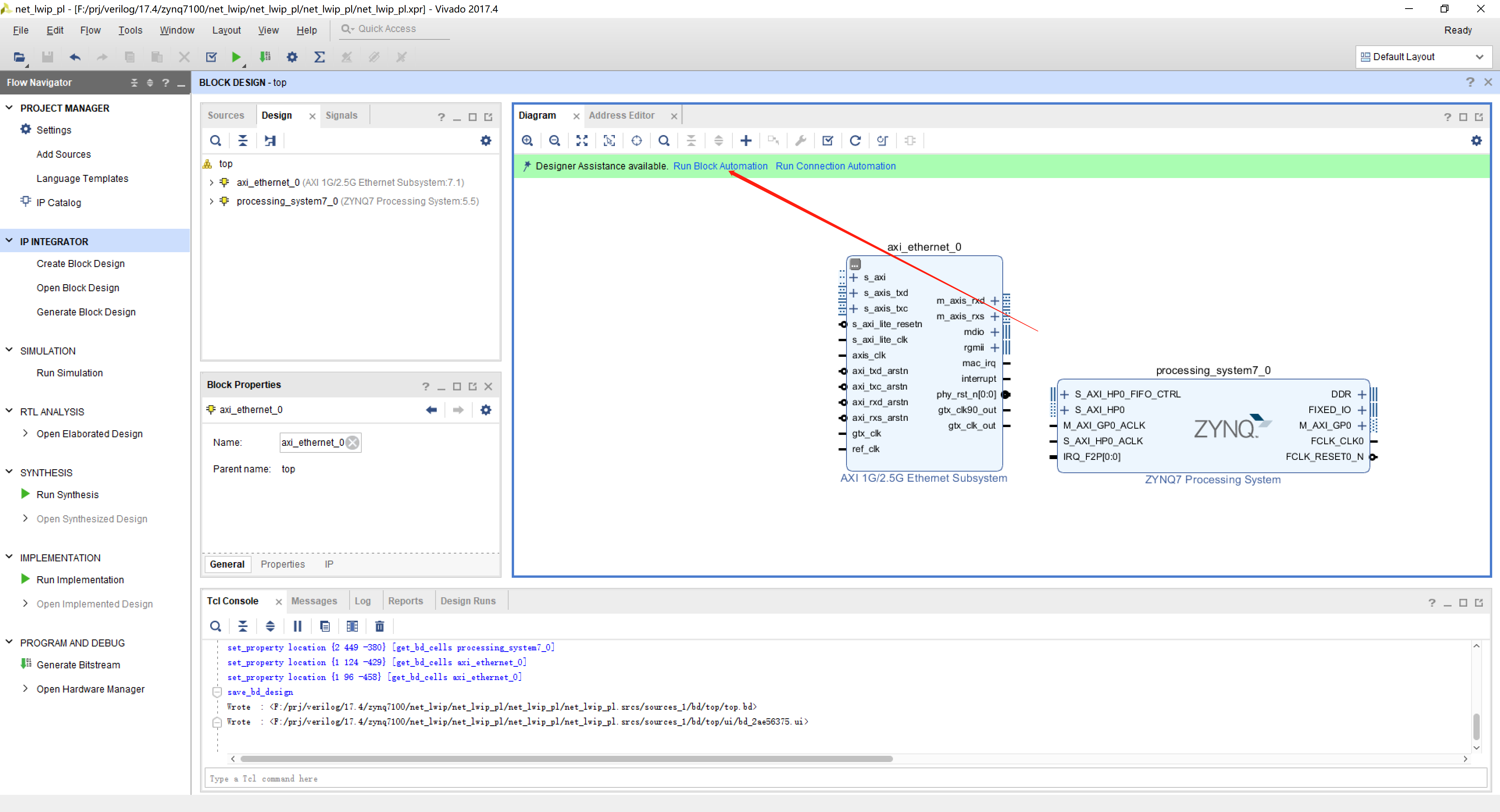1500x812 pixels.
Task: Switch to Address Editor tab
Action: [621, 115]
